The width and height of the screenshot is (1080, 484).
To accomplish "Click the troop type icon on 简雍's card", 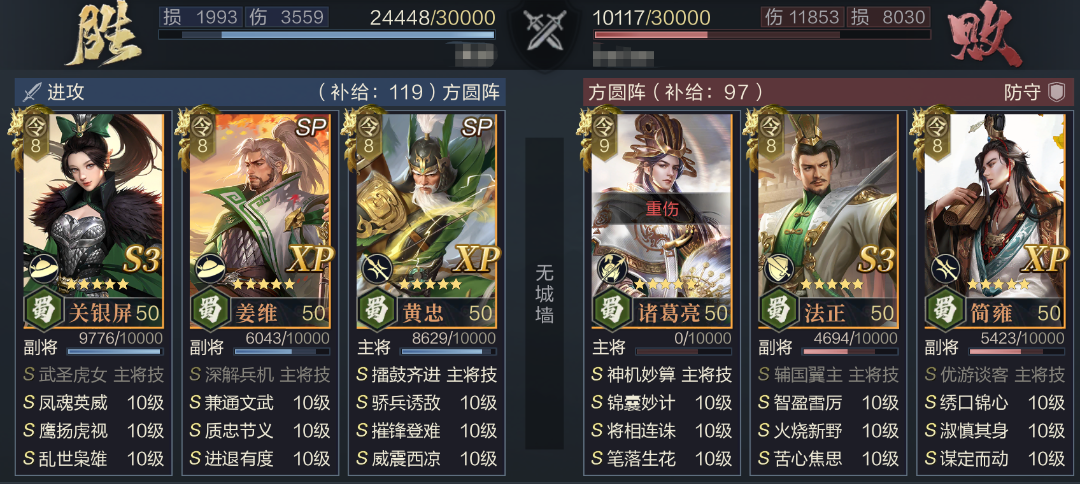I will click(x=945, y=267).
